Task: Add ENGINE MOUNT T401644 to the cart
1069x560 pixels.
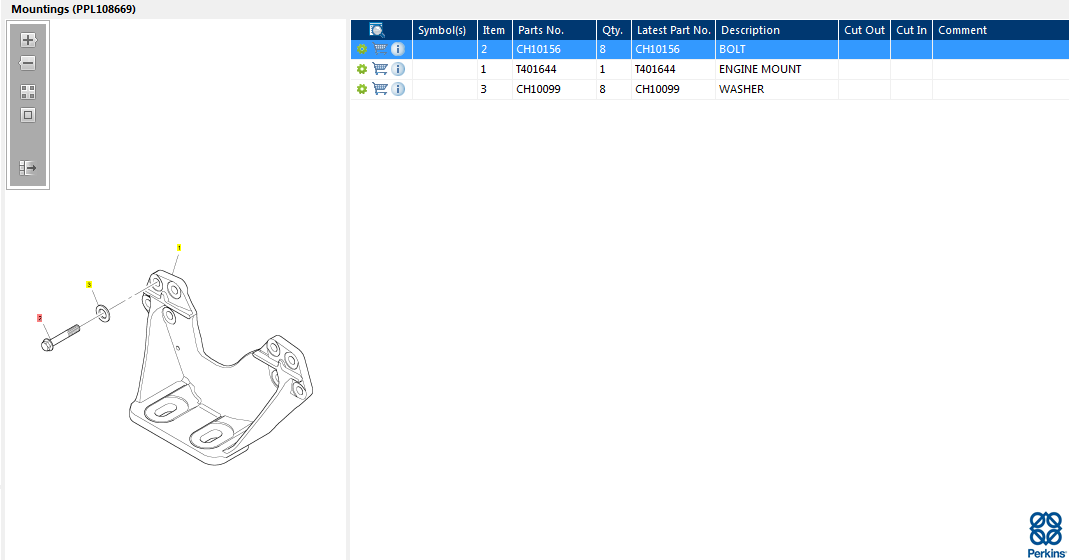Action: 380,69
